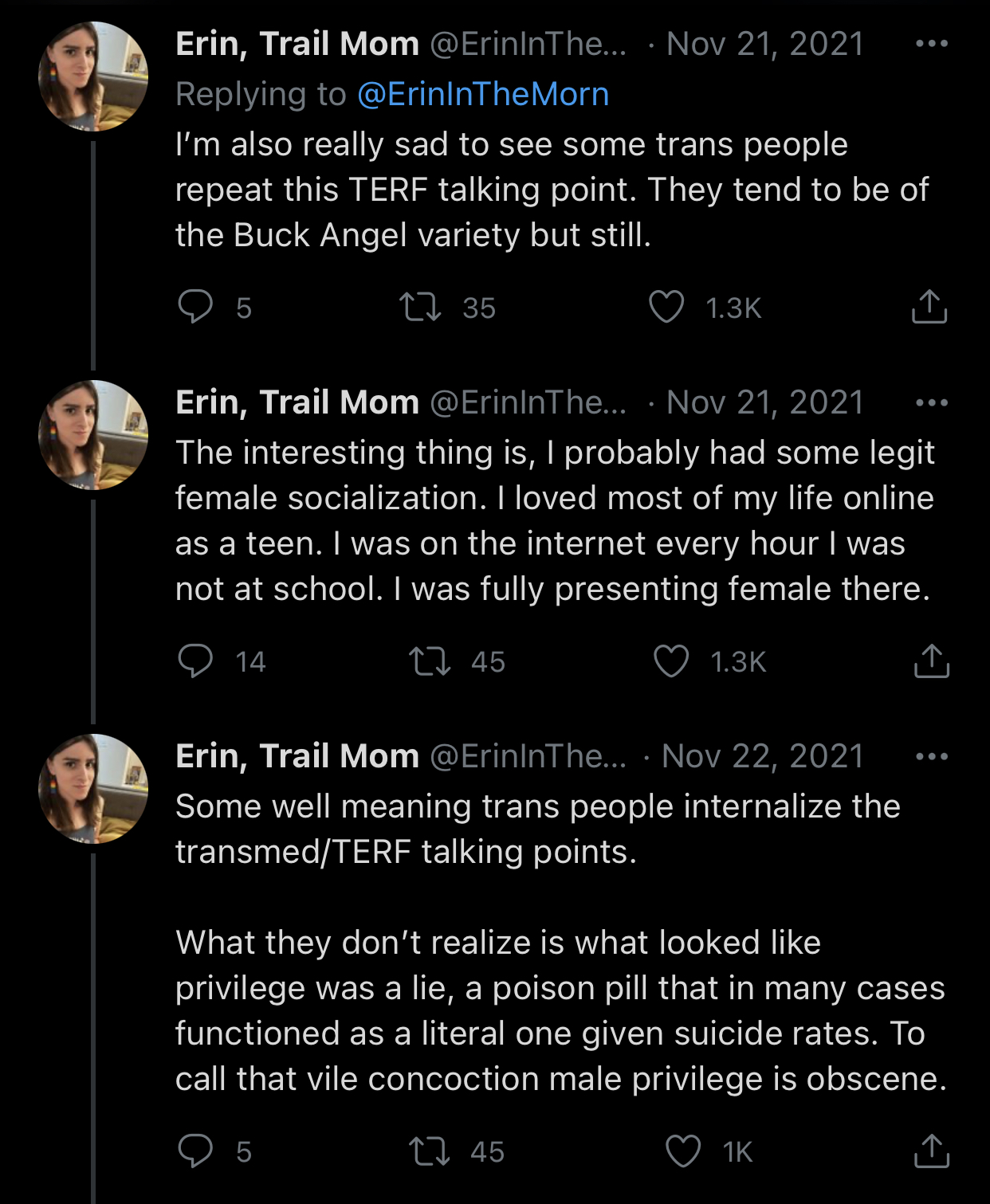Reply to the male privilege tweet
The height and width of the screenshot is (1204, 990).
(x=195, y=1151)
